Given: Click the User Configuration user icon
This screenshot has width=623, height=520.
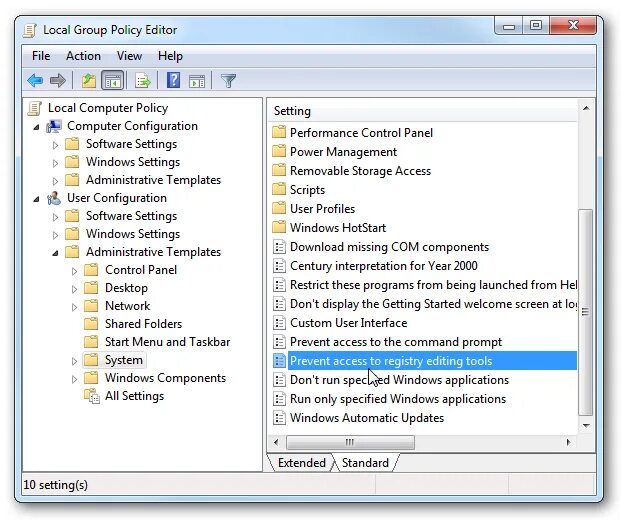Looking at the screenshot, I should pyautogui.click(x=54, y=198).
